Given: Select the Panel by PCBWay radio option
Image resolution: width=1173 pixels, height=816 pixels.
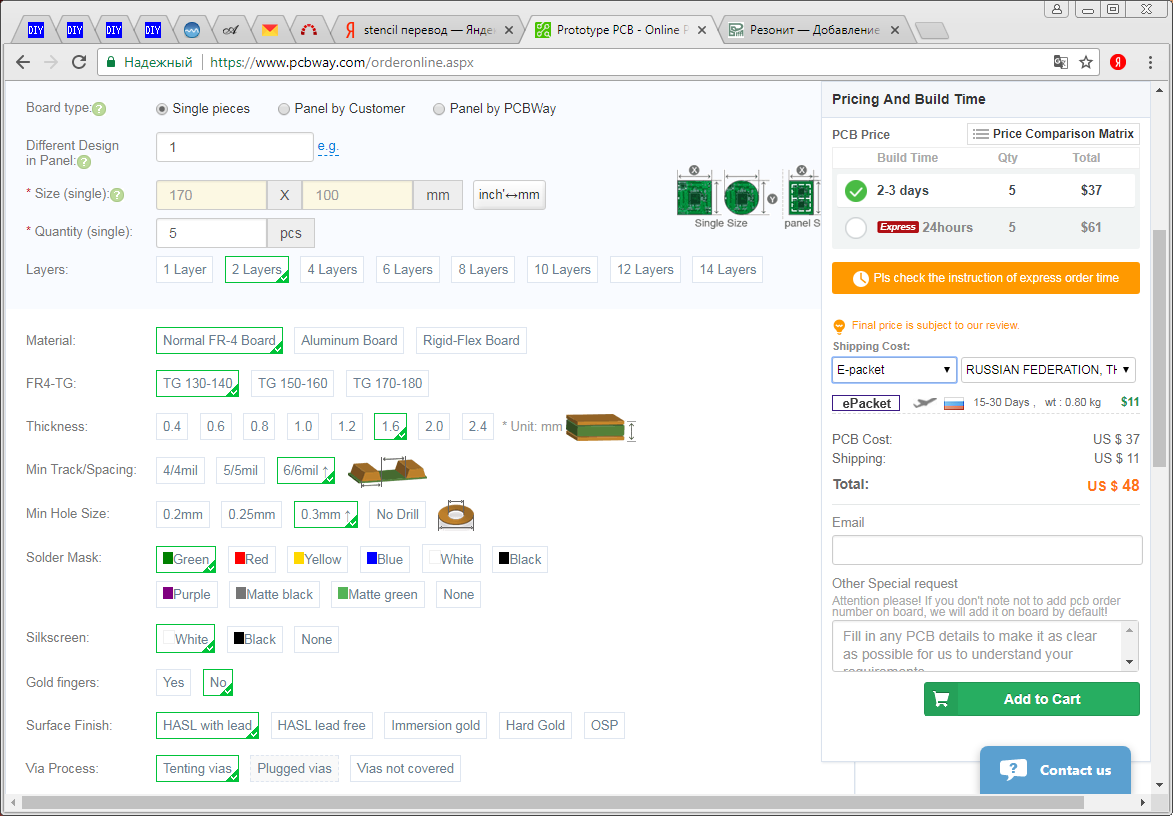Looking at the screenshot, I should pos(439,109).
